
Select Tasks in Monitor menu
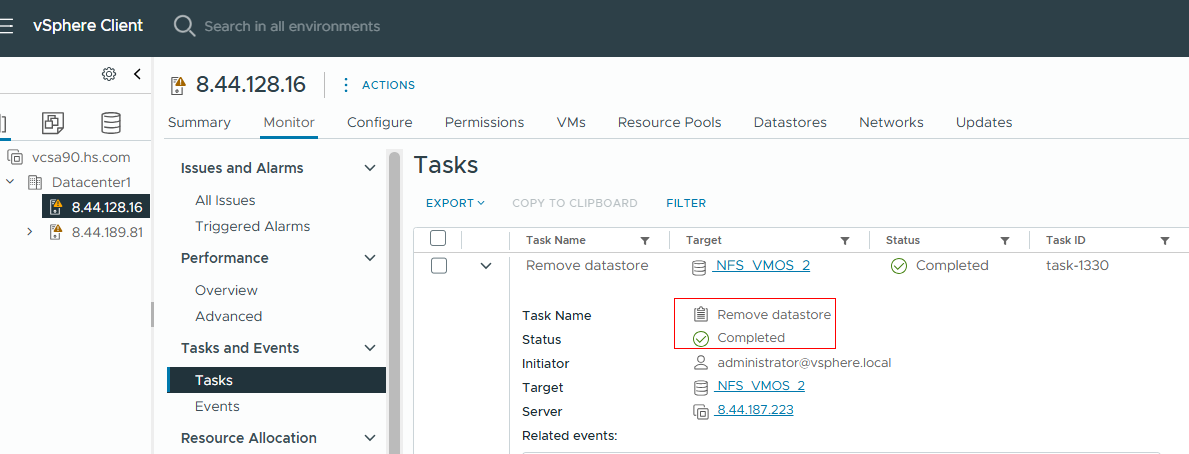276,380
